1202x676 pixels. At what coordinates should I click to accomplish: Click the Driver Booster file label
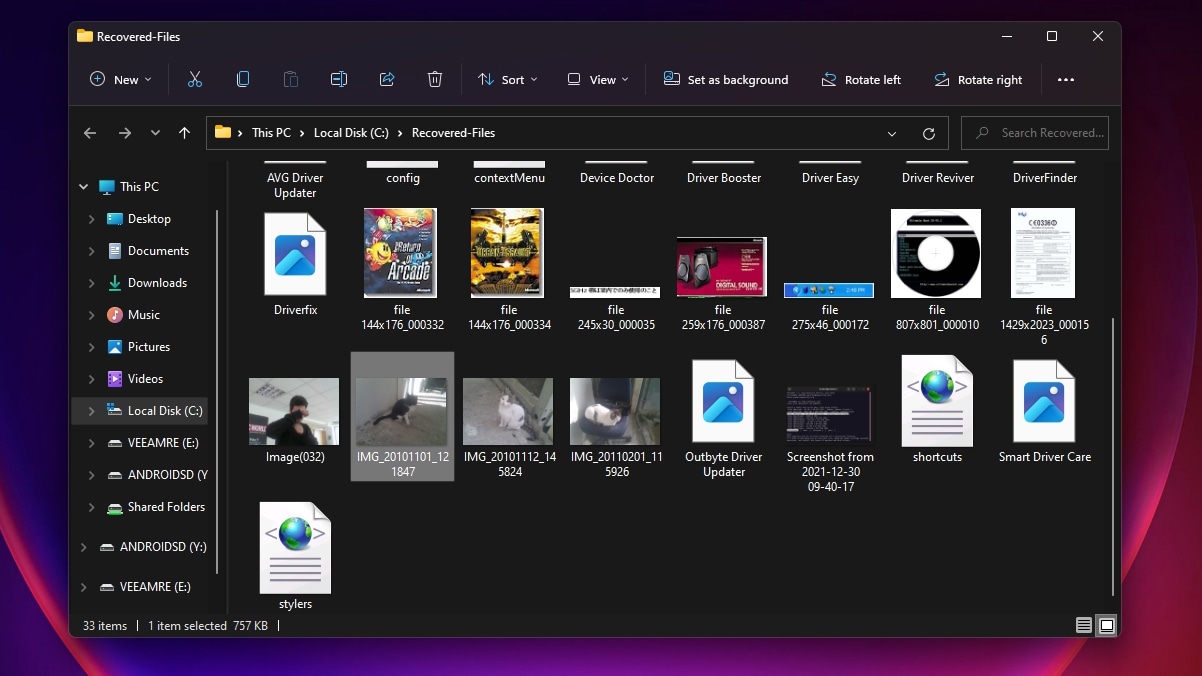(x=724, y=178)
